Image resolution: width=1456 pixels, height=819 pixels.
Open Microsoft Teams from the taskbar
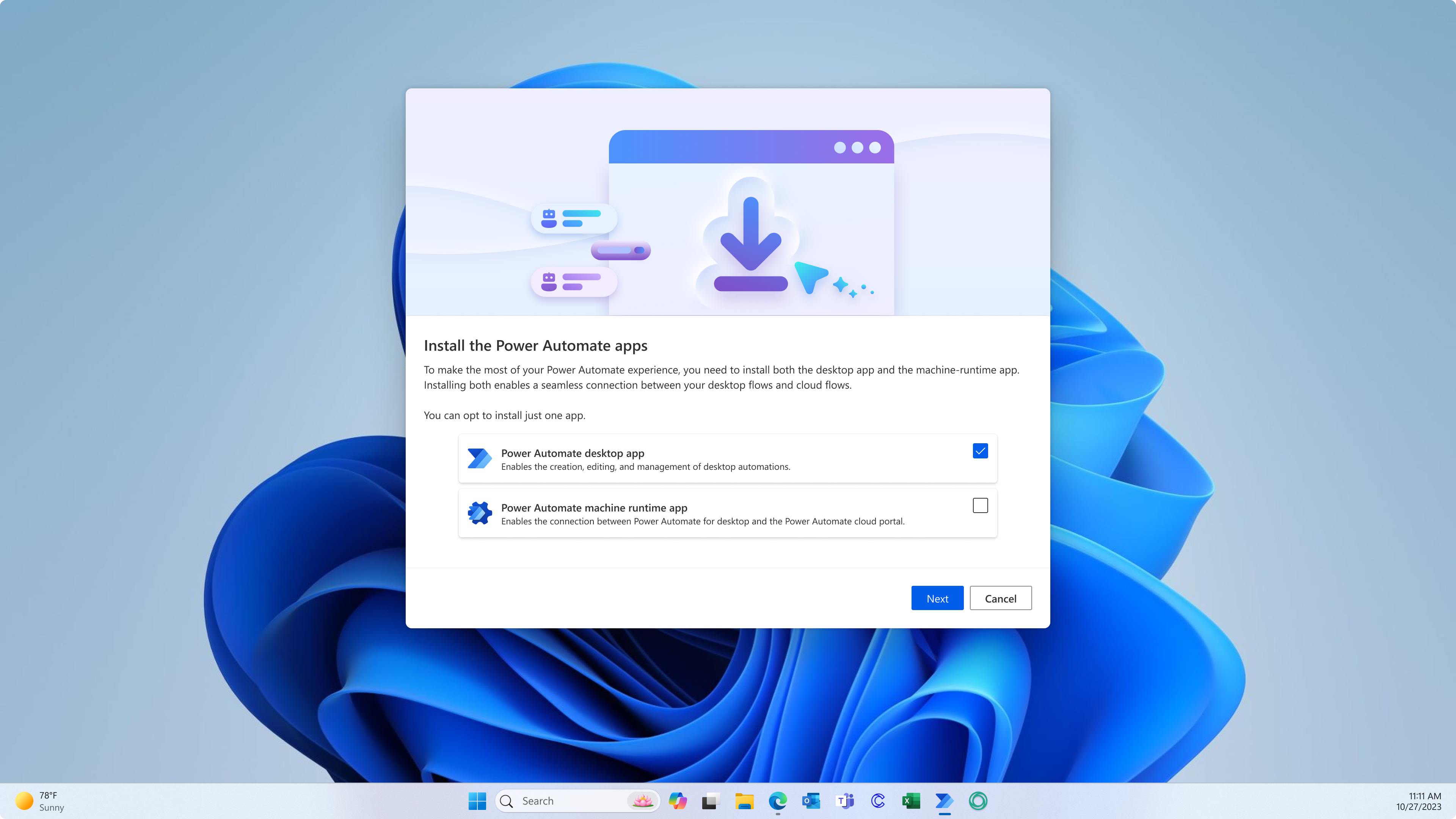pyautogui.click(x=844, y=800)
